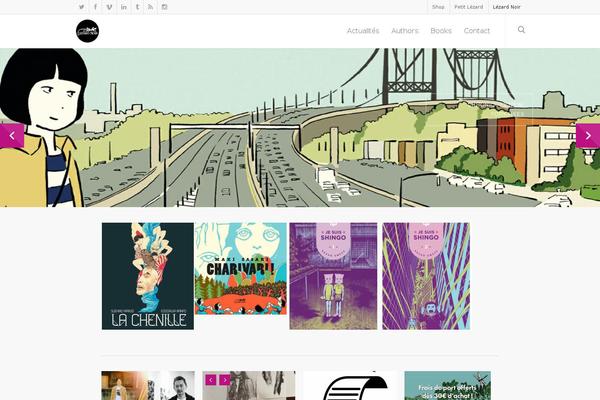This screenshot has height=400, width=600.
Task: Open La Chenille book cover
Action: click(148, 276)
